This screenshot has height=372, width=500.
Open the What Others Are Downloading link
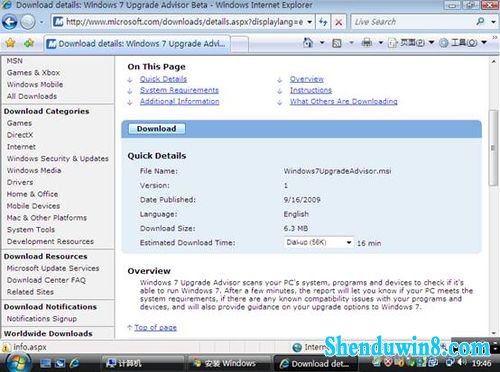343,101
